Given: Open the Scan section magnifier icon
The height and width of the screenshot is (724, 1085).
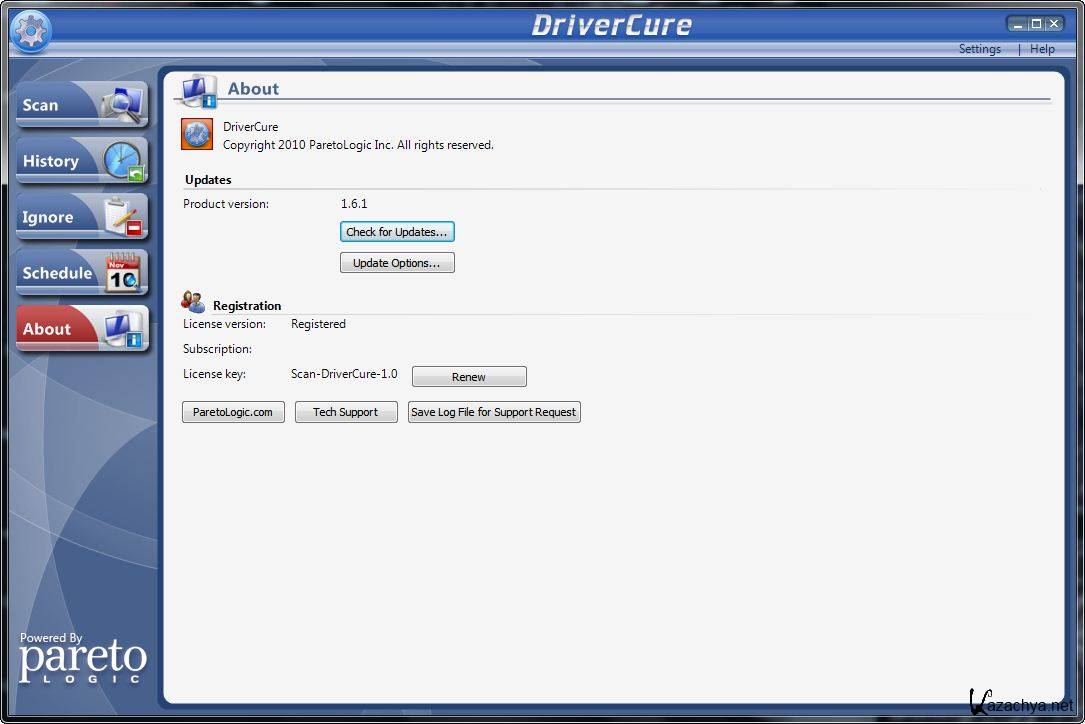Looking at the screenshot, I should 125,104.
